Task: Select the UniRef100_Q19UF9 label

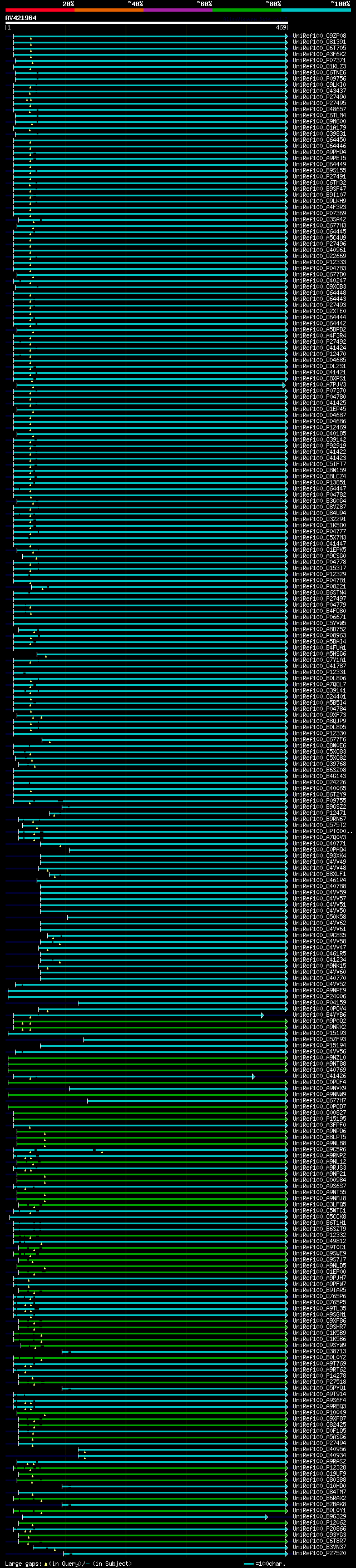Action: (319, 1473)
